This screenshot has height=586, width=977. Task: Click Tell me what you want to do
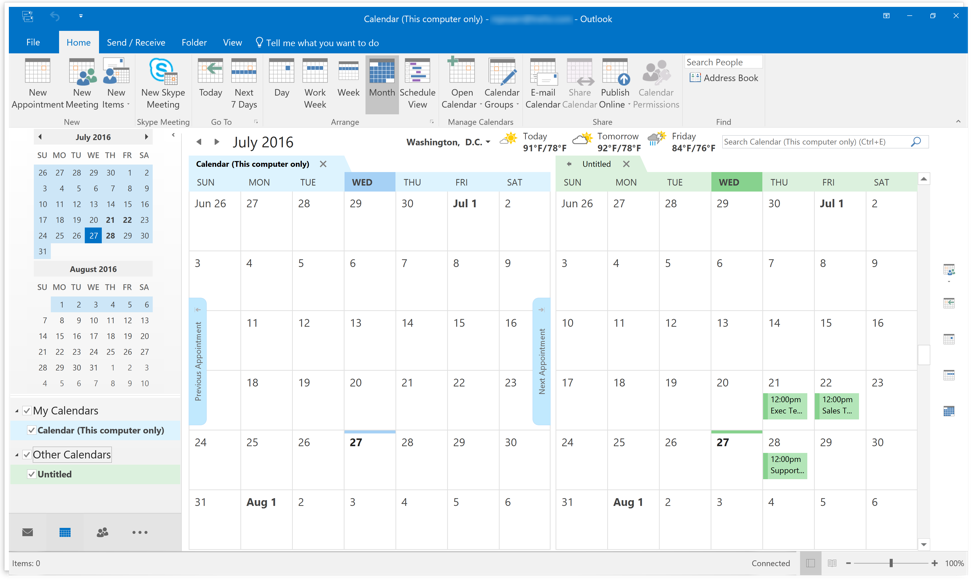tap(317, 43)
